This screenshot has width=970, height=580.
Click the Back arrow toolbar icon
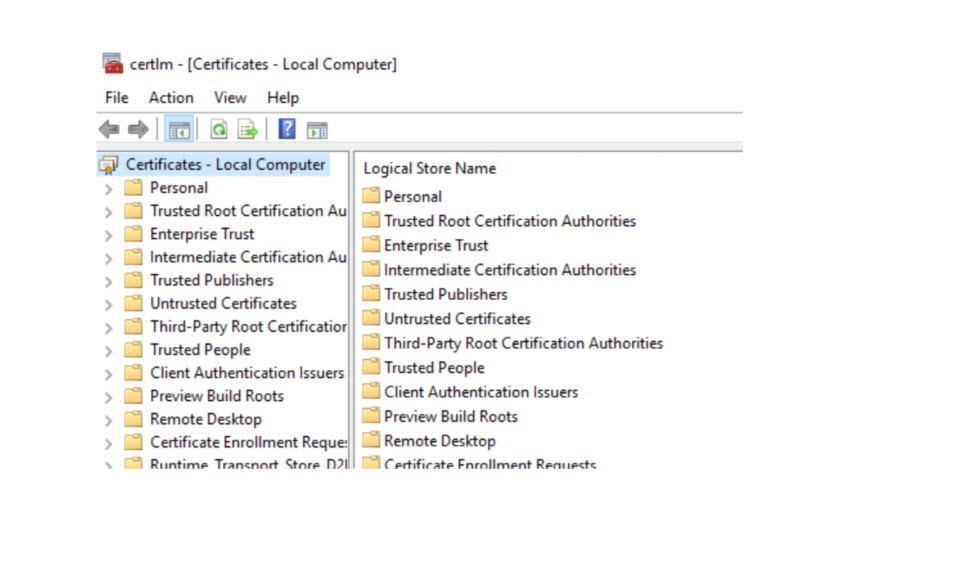(x=109, y=129)
